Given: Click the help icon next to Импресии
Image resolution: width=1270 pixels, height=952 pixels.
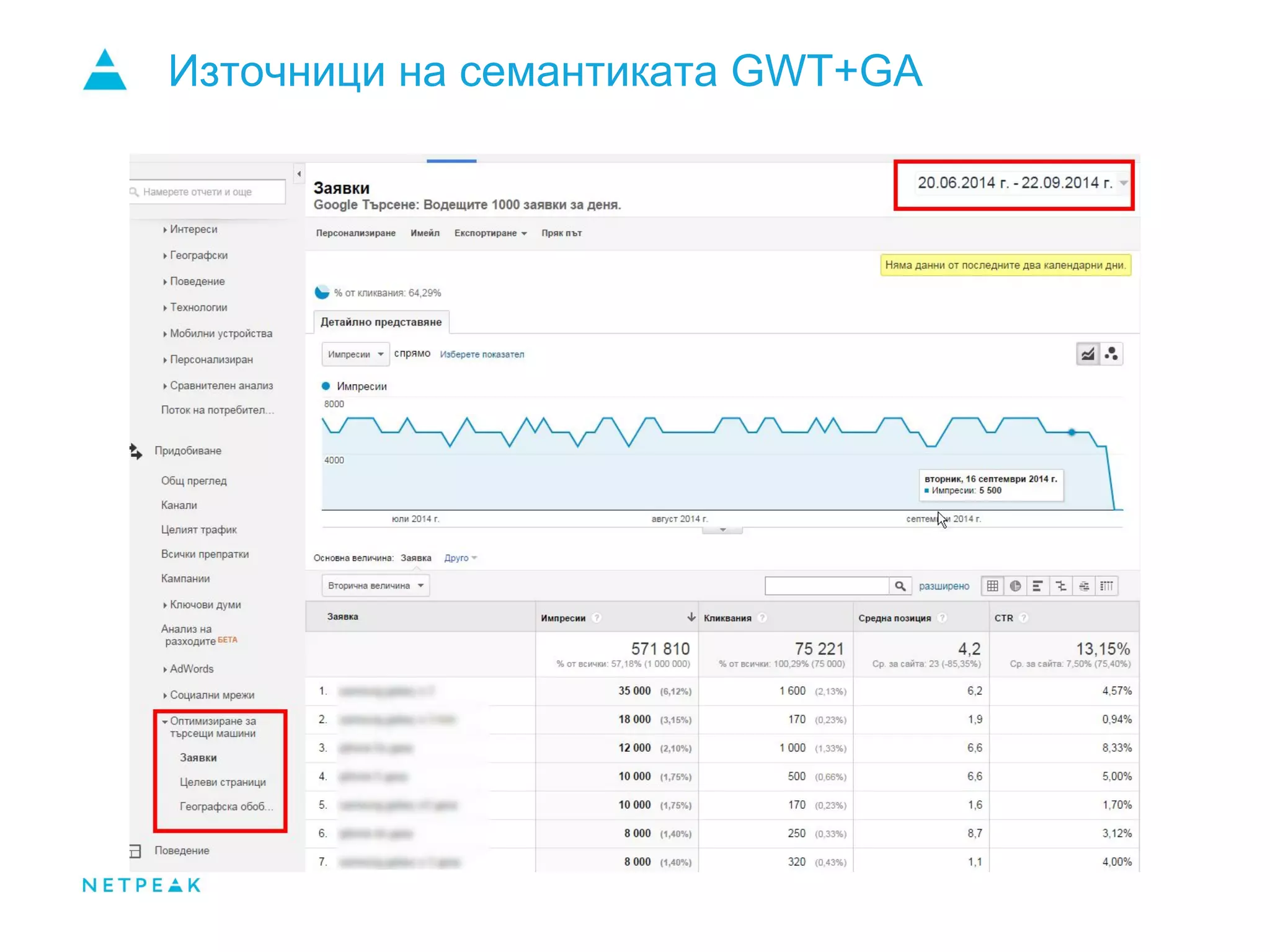Looking at the screenshot, I should [597, 617].
